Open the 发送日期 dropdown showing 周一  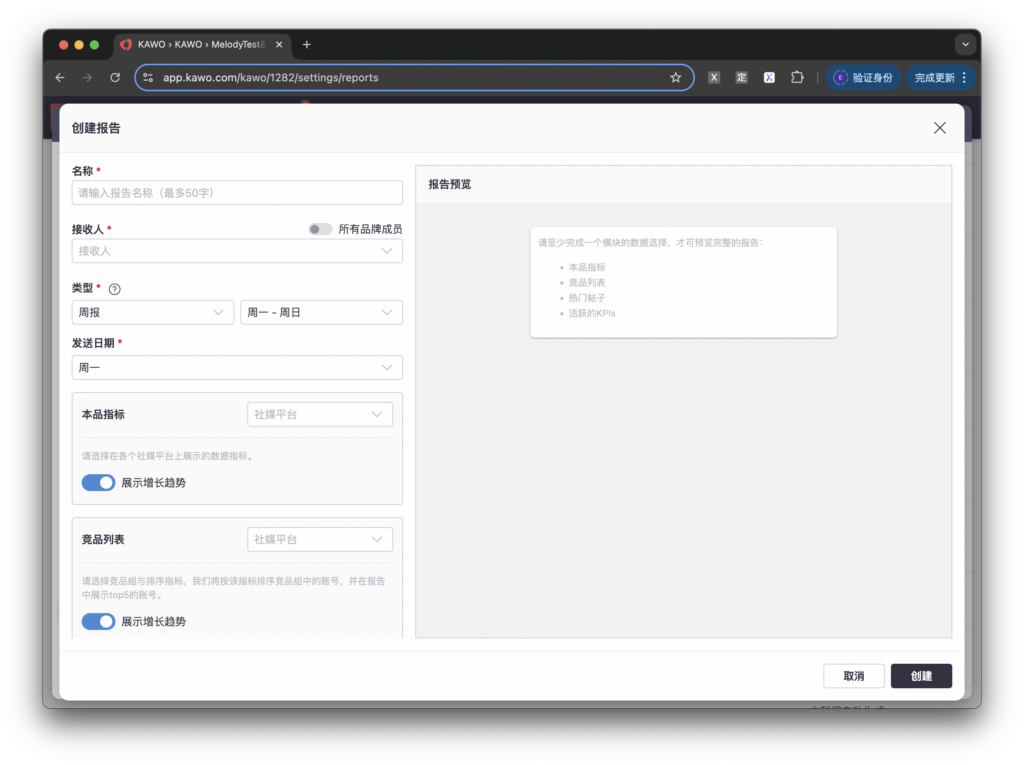tap(237, 368)
